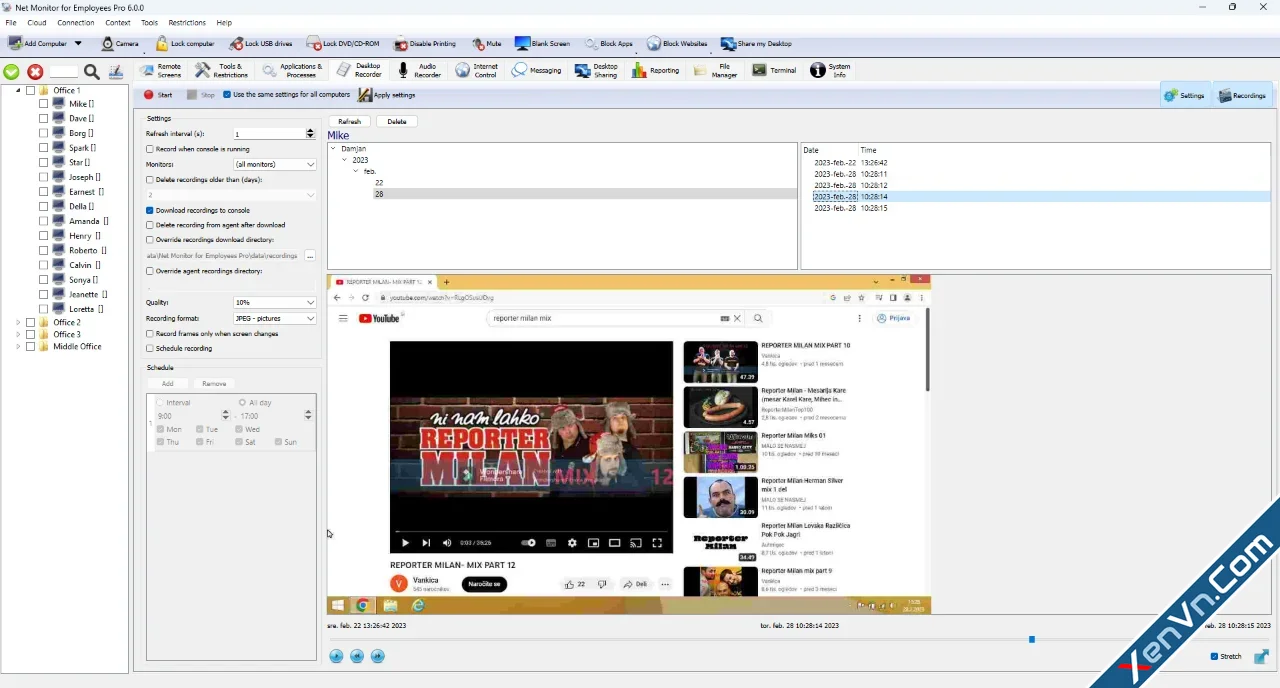Screen dimensions: 1280x688
Task: Click Disable Printing icon
Action: click(x=401, y=44)
